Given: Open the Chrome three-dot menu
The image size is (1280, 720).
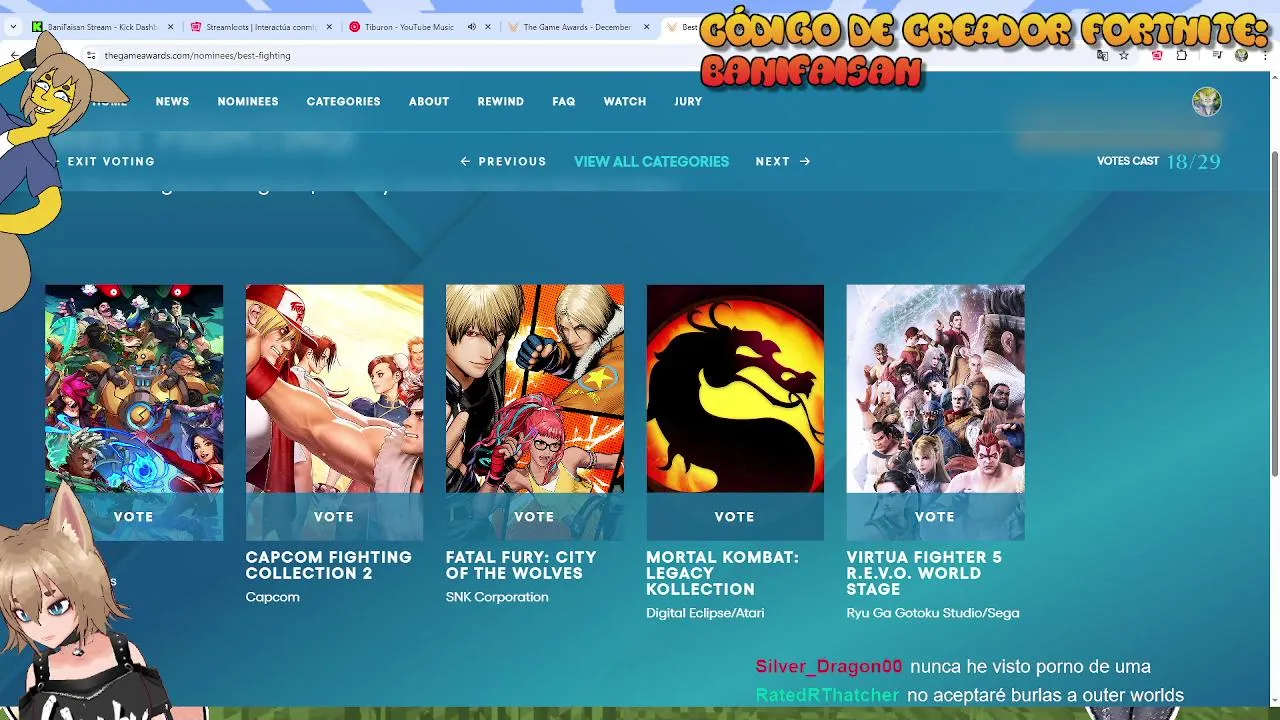Looking at the screenshot, I should click(x=1263, y=55).
